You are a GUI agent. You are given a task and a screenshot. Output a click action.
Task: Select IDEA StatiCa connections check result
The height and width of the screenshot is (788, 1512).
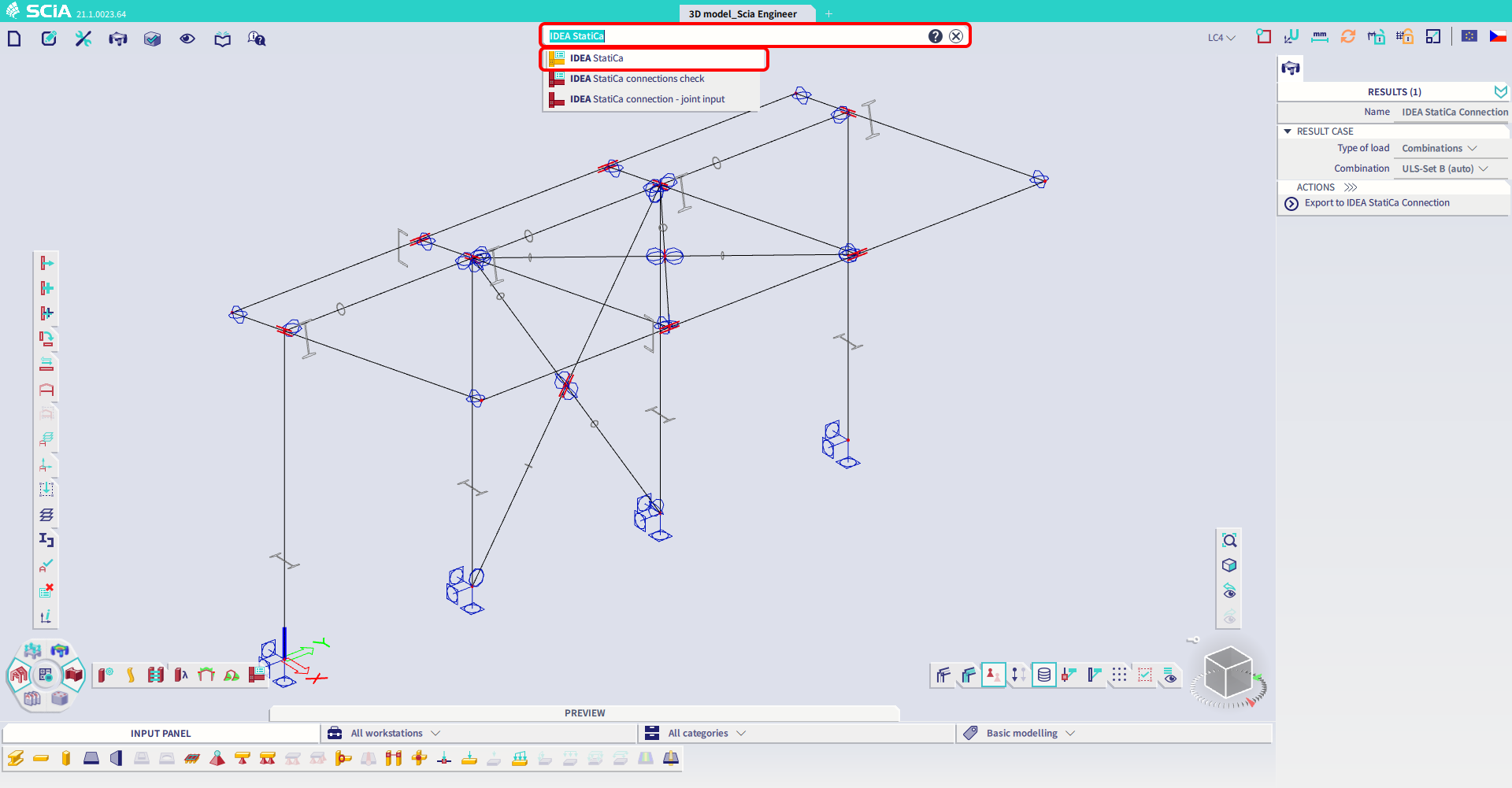(650, 79)
